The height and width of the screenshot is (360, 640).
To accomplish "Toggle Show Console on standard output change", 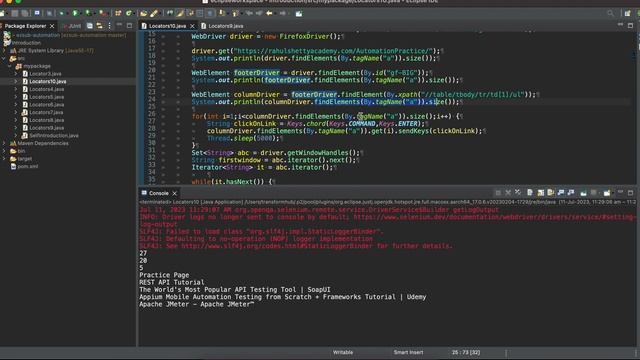I will coord(561,193).
